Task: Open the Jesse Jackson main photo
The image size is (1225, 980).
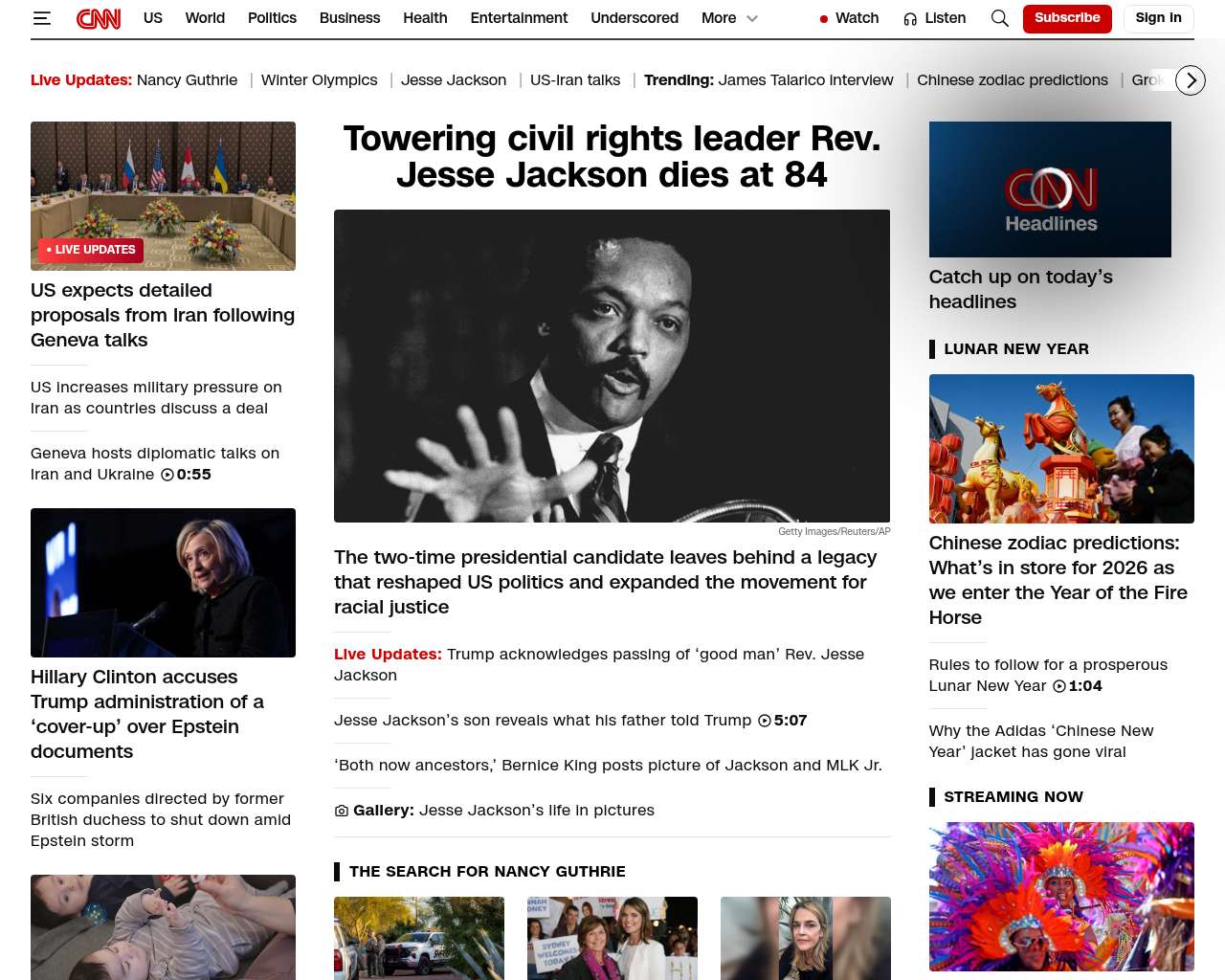Action: point(612,366)
